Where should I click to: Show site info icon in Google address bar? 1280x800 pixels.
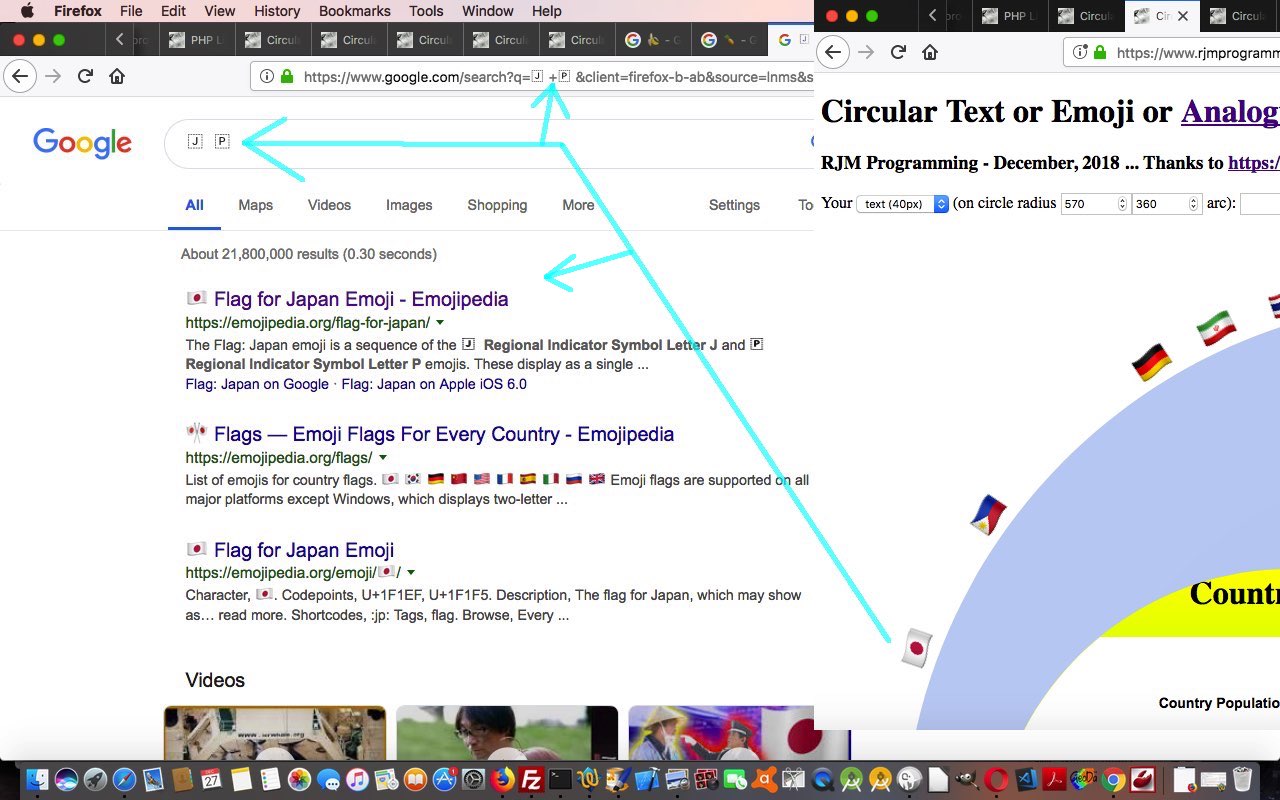pyautogui.click(x=266, y=76)
